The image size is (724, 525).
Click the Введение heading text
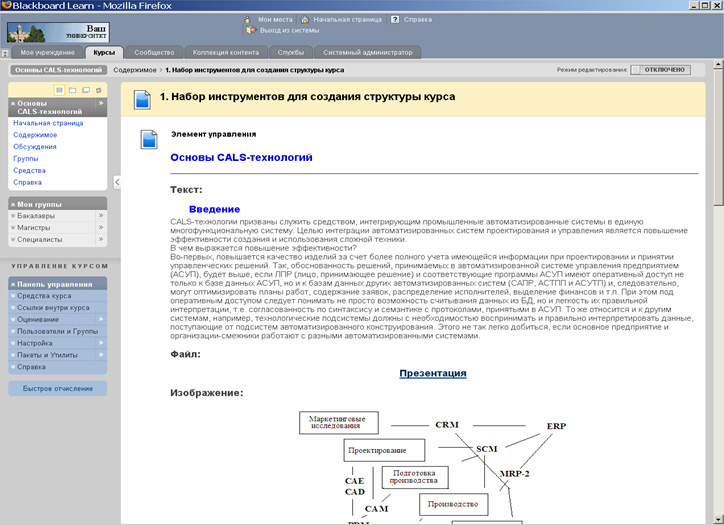(x=214, y=209)
